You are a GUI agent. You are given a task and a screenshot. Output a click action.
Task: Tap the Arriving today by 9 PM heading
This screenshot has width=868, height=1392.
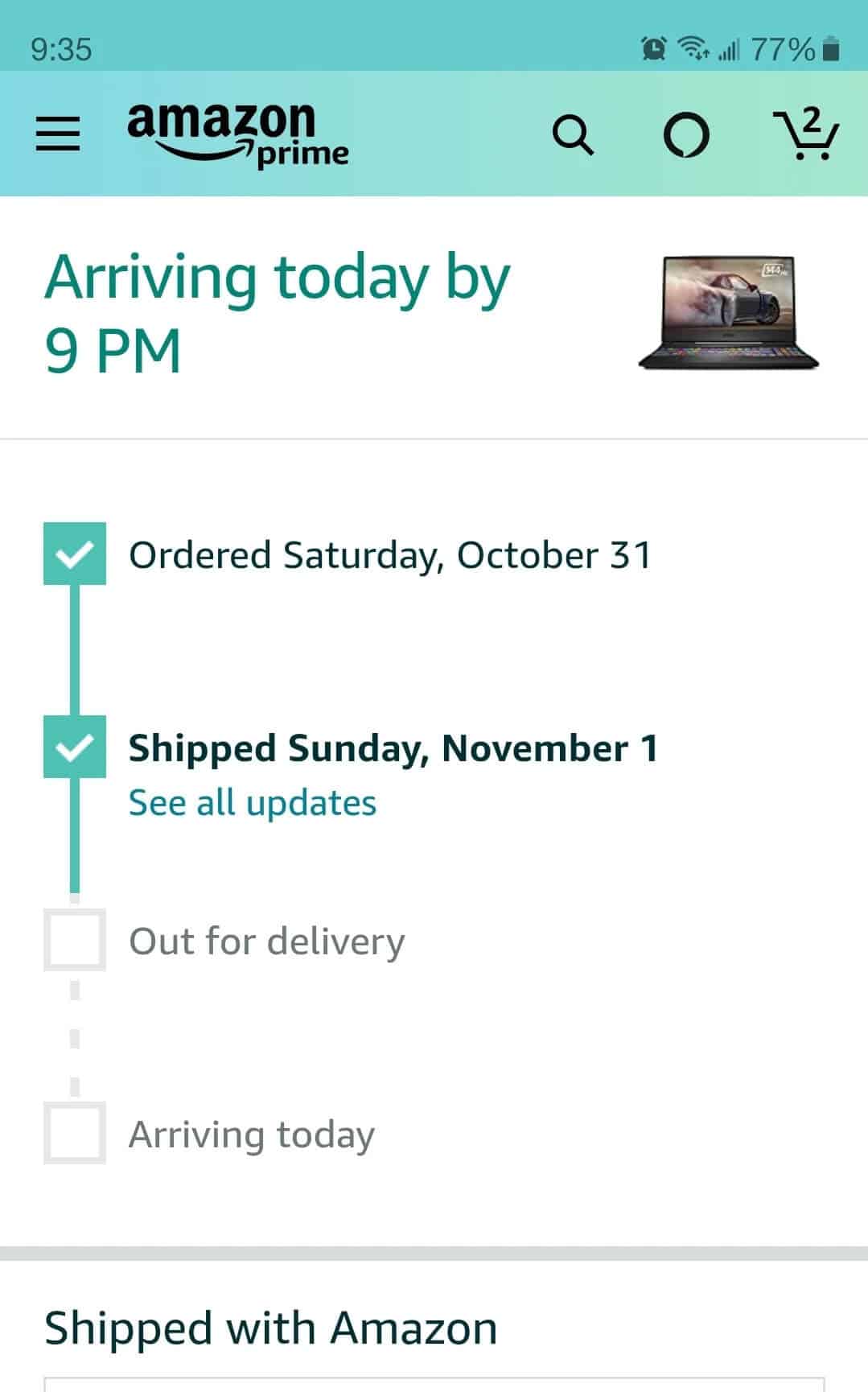[x=278, y=314]
